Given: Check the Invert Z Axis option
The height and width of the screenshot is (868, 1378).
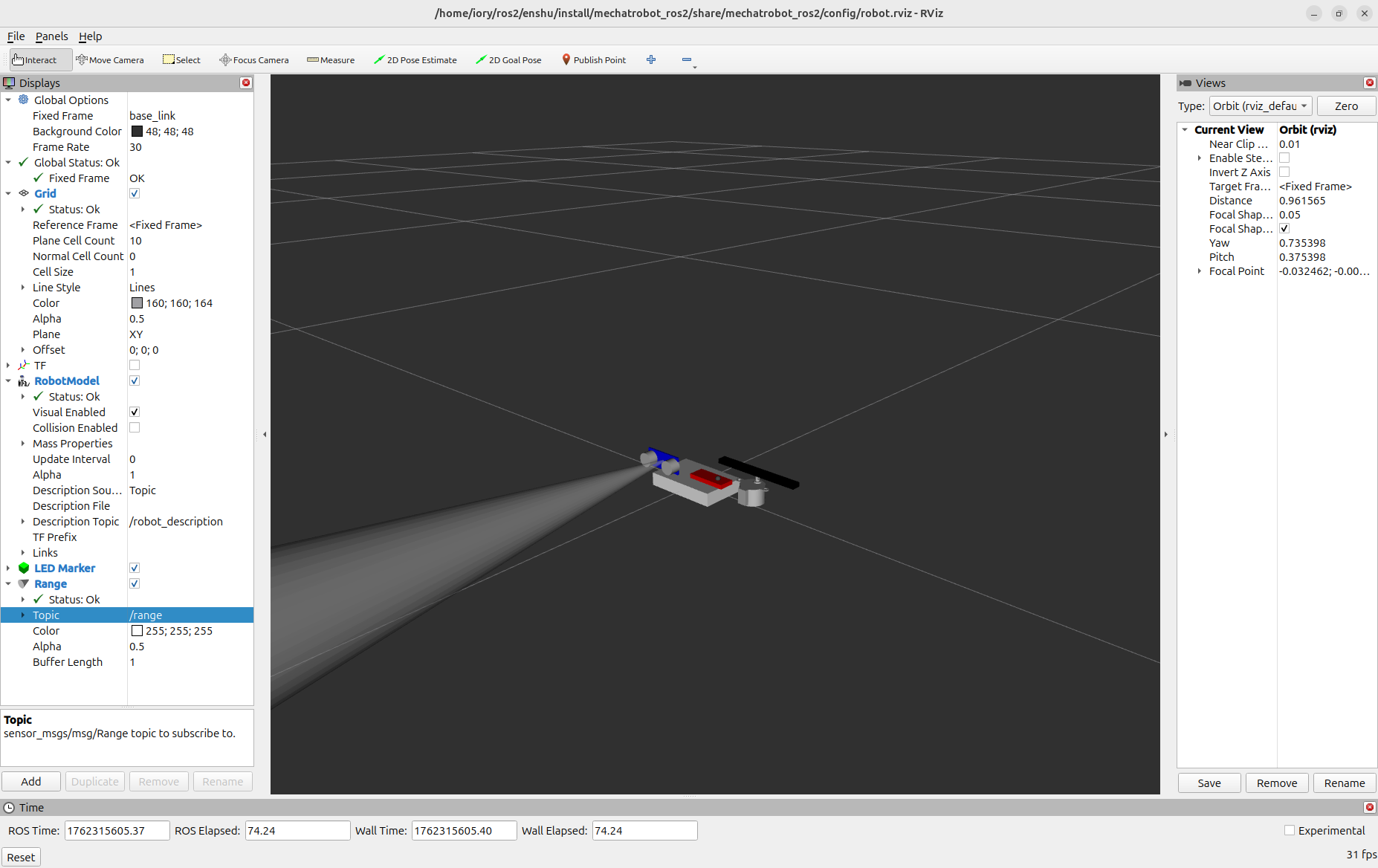Looking at the screenshot, I should pyautogui.click(x=1285, y=172).
